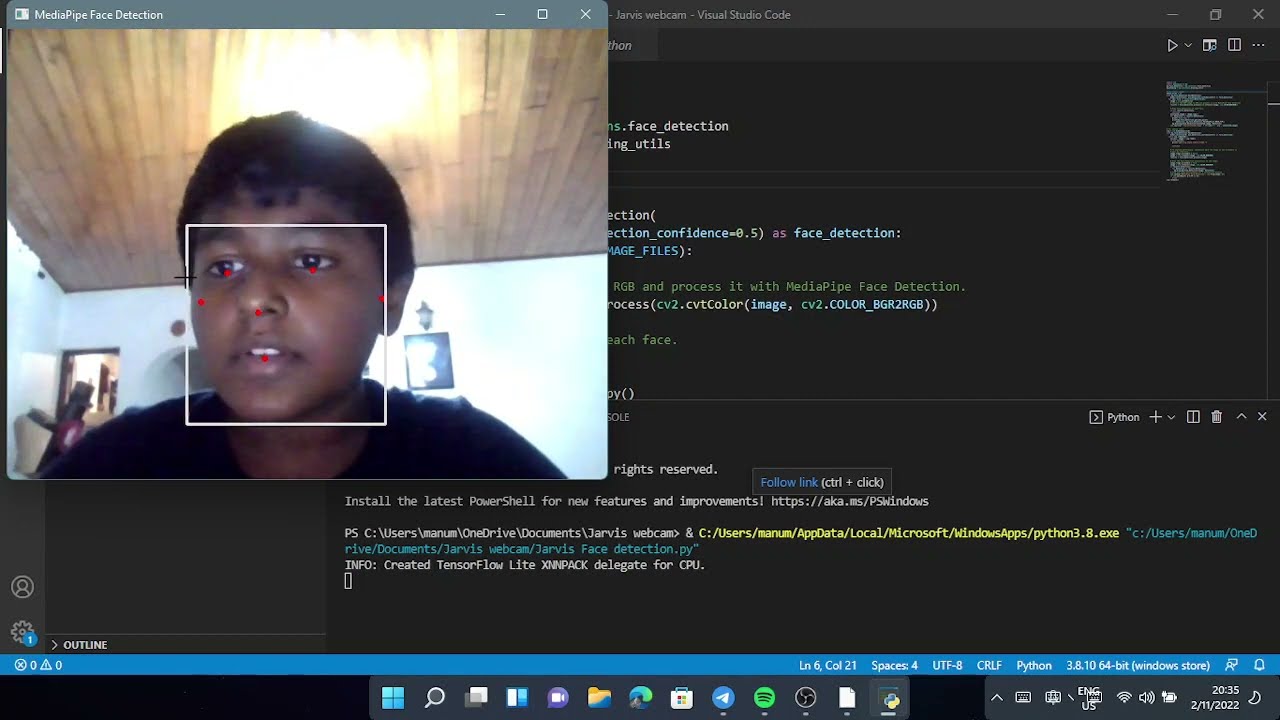Open the volume speaker tray icon
The width and height of the screenshot is (1280, 720).
point(1147,698)
